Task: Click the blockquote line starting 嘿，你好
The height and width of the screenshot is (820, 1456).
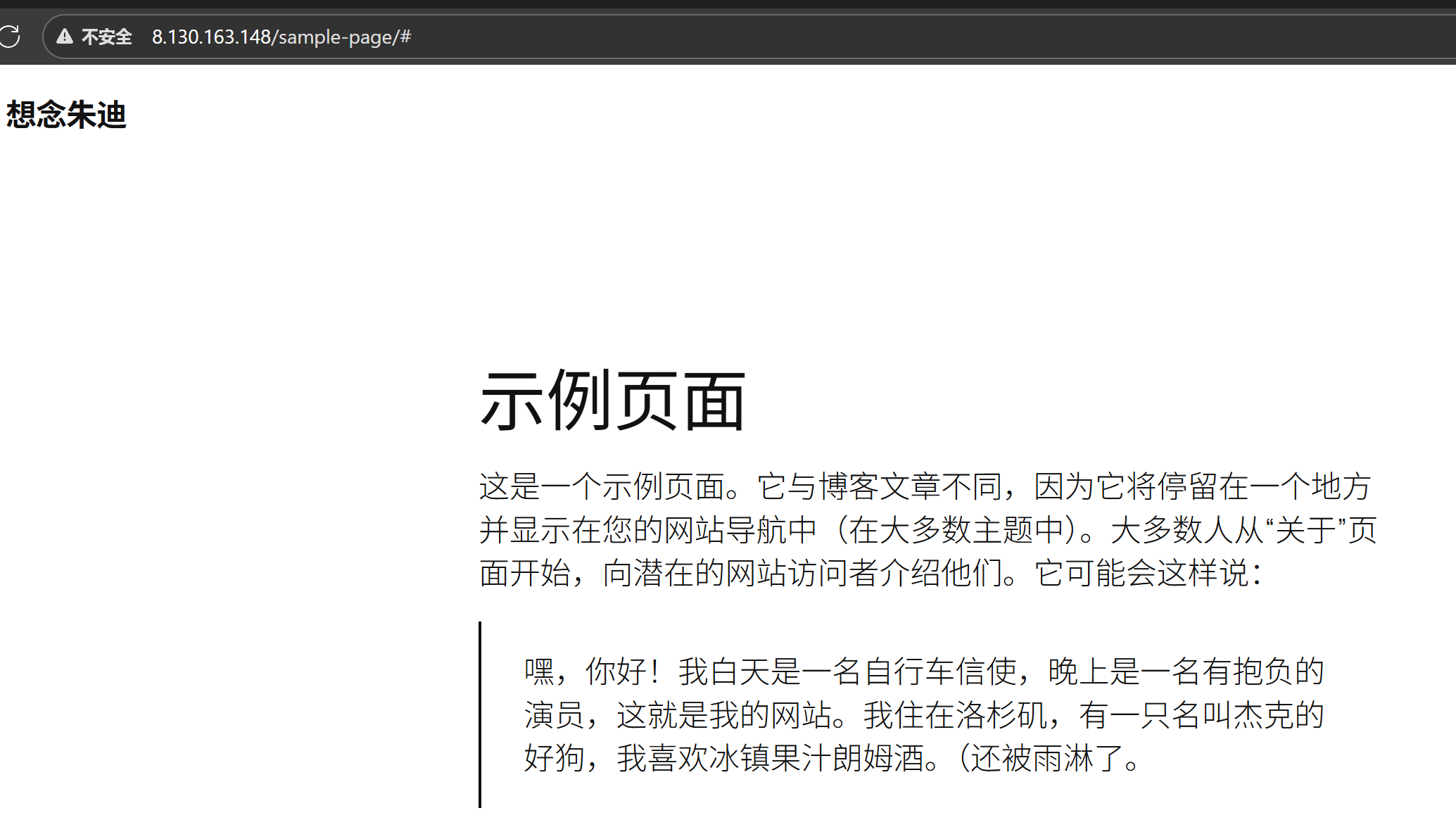Action: [x=923, y=671]
